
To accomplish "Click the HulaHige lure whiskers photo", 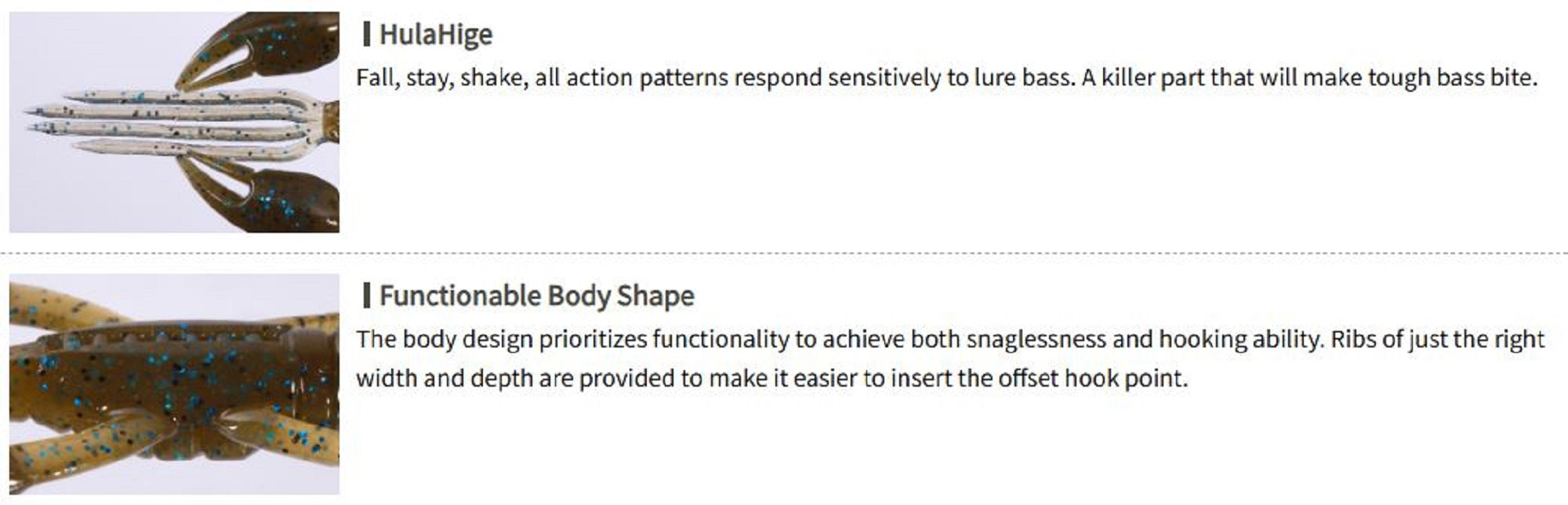I will point(174,122).
